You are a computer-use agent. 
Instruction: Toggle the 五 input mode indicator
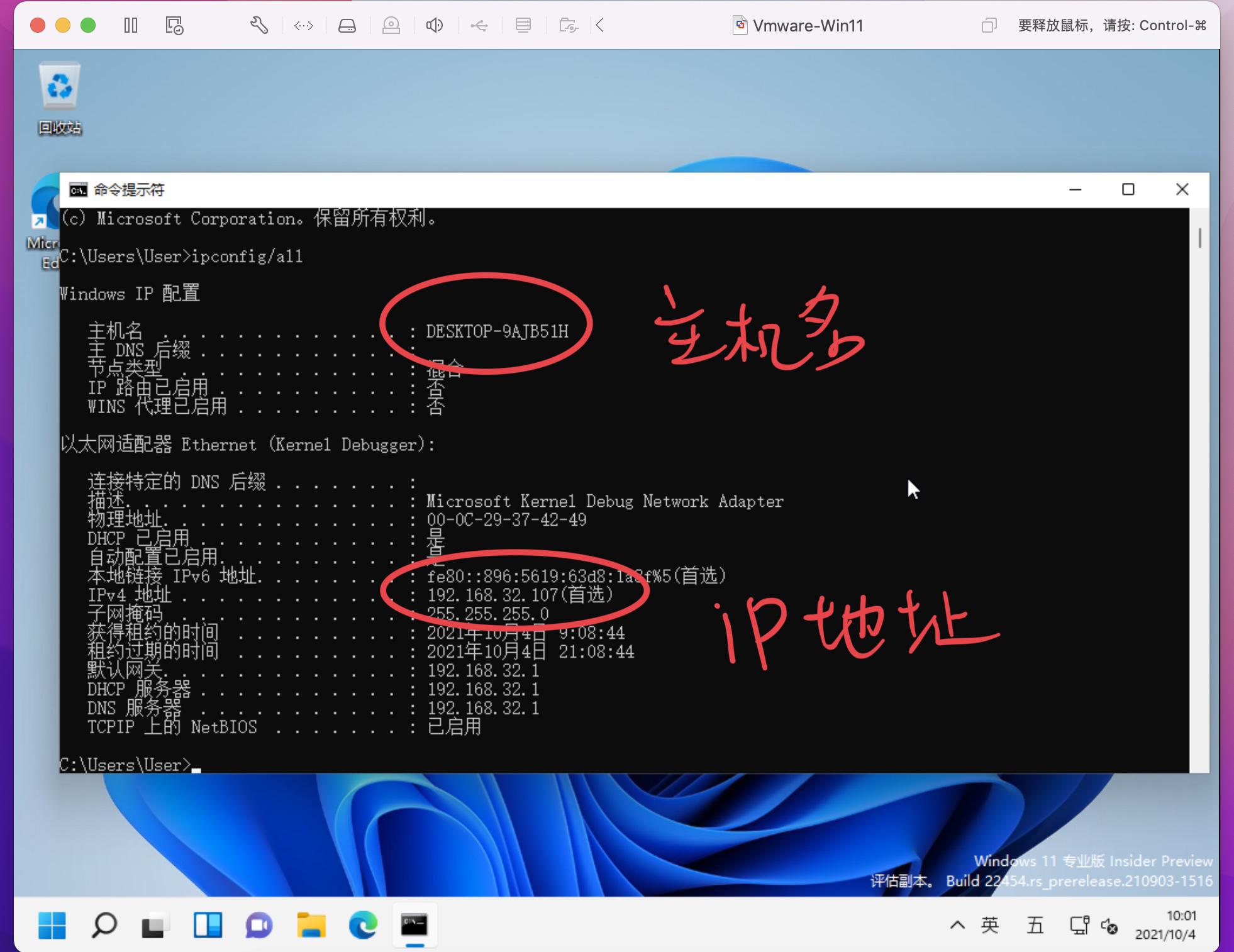pos(1035,925)
